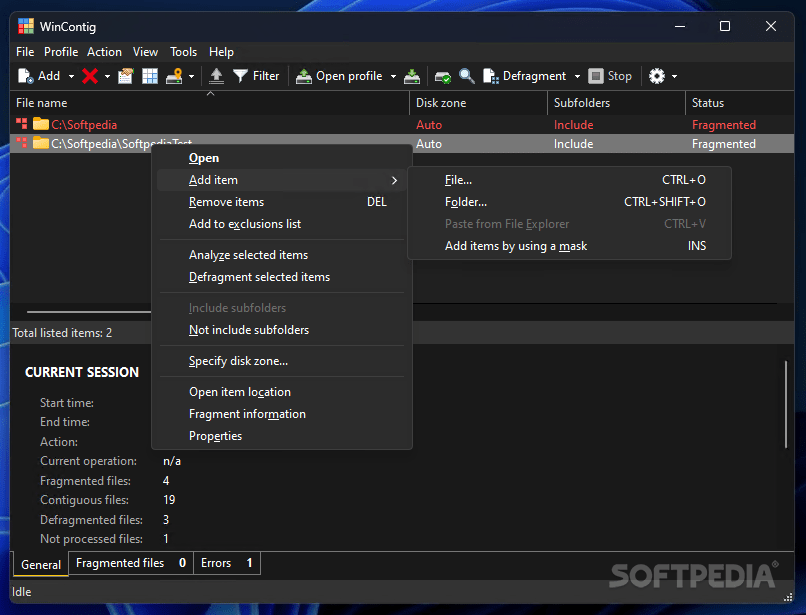Expand the remove items dropdown arrow

pyautogui.click(x=107, y=76)
